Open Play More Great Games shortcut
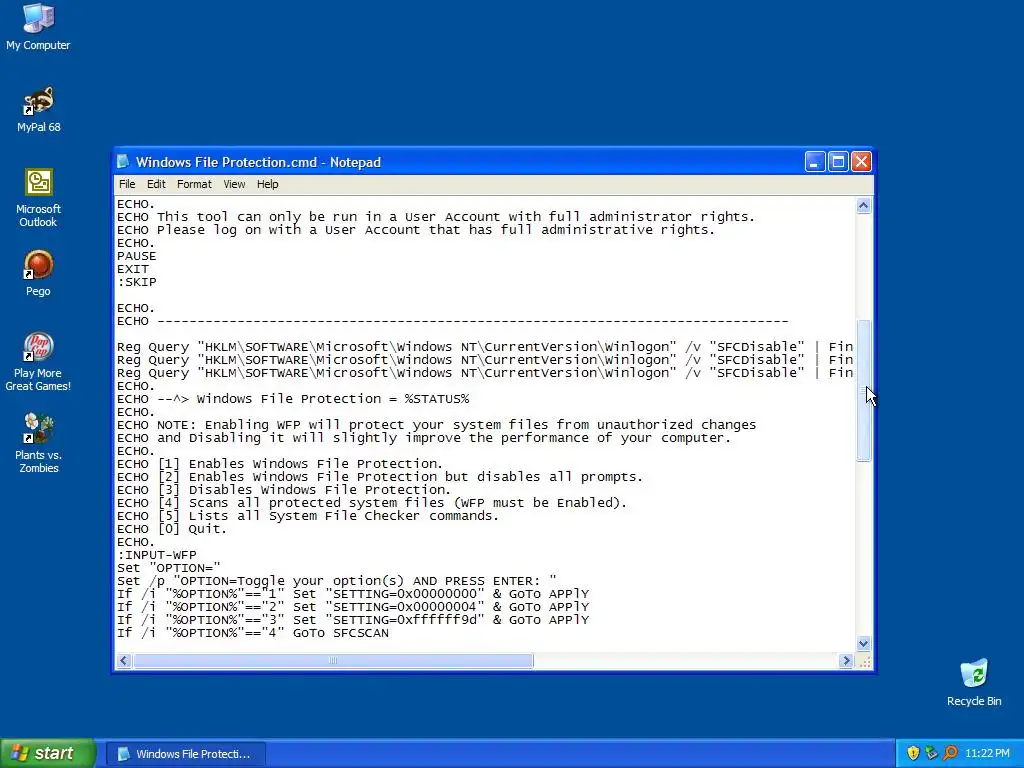 click(38, 361)
